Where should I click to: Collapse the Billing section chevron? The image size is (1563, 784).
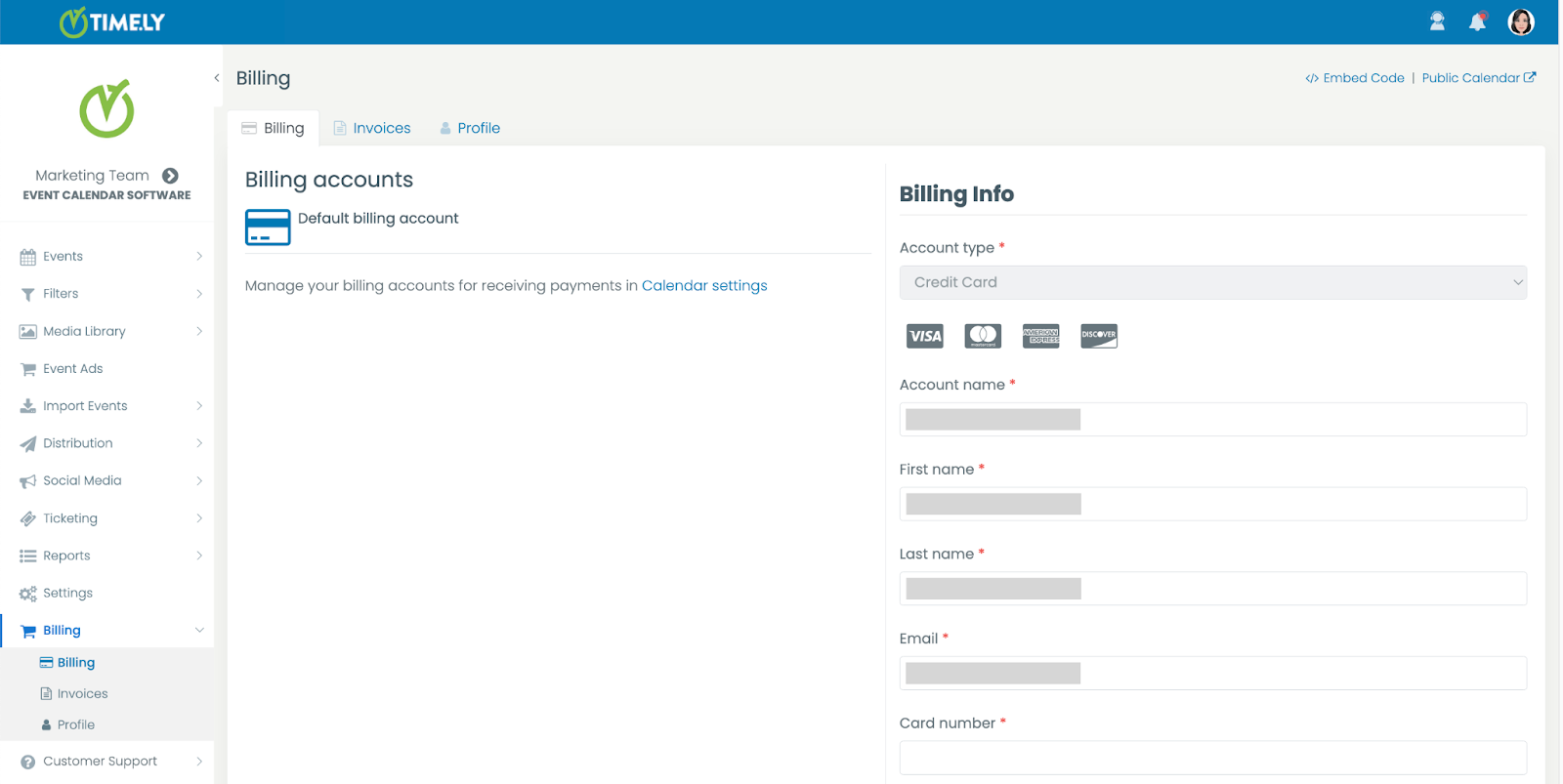(x=199, y=631)
